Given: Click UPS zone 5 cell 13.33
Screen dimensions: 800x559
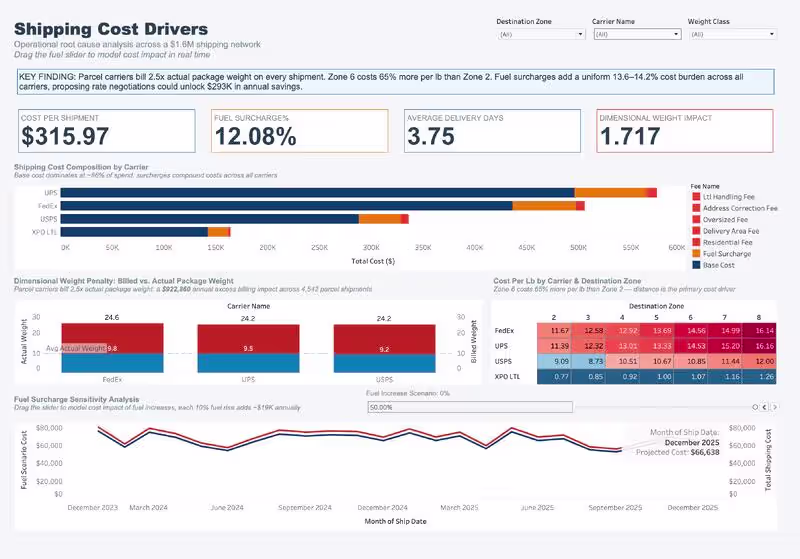Looking at the screenshot, I should pyautogui.click(x=657, y=346).
